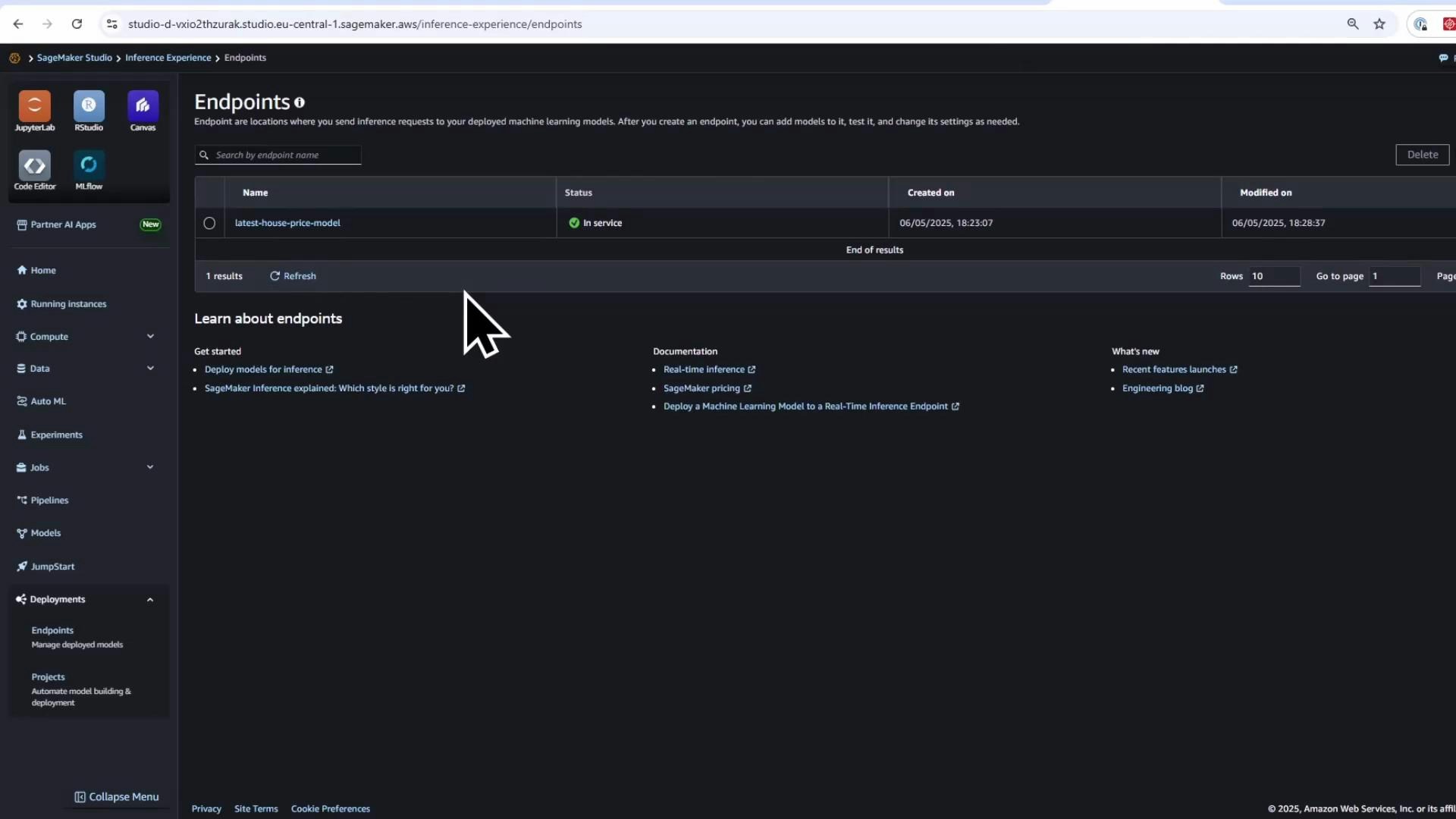Open Partner AI Apps in the sidebar
1456x819 pixels.
56,224
